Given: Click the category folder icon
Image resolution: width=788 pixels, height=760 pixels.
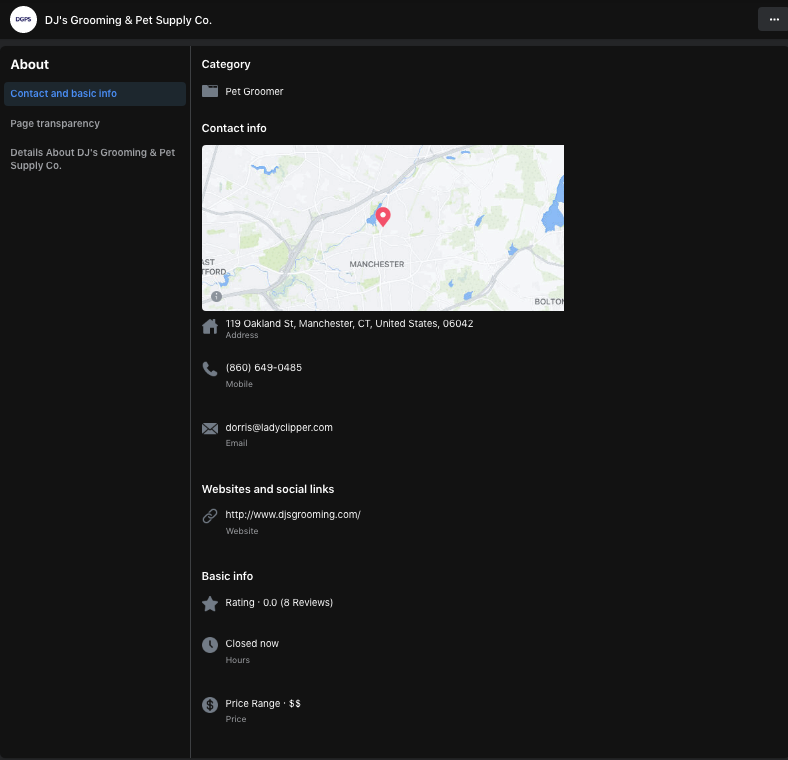Looking at the screenshot, I should 210,91.
